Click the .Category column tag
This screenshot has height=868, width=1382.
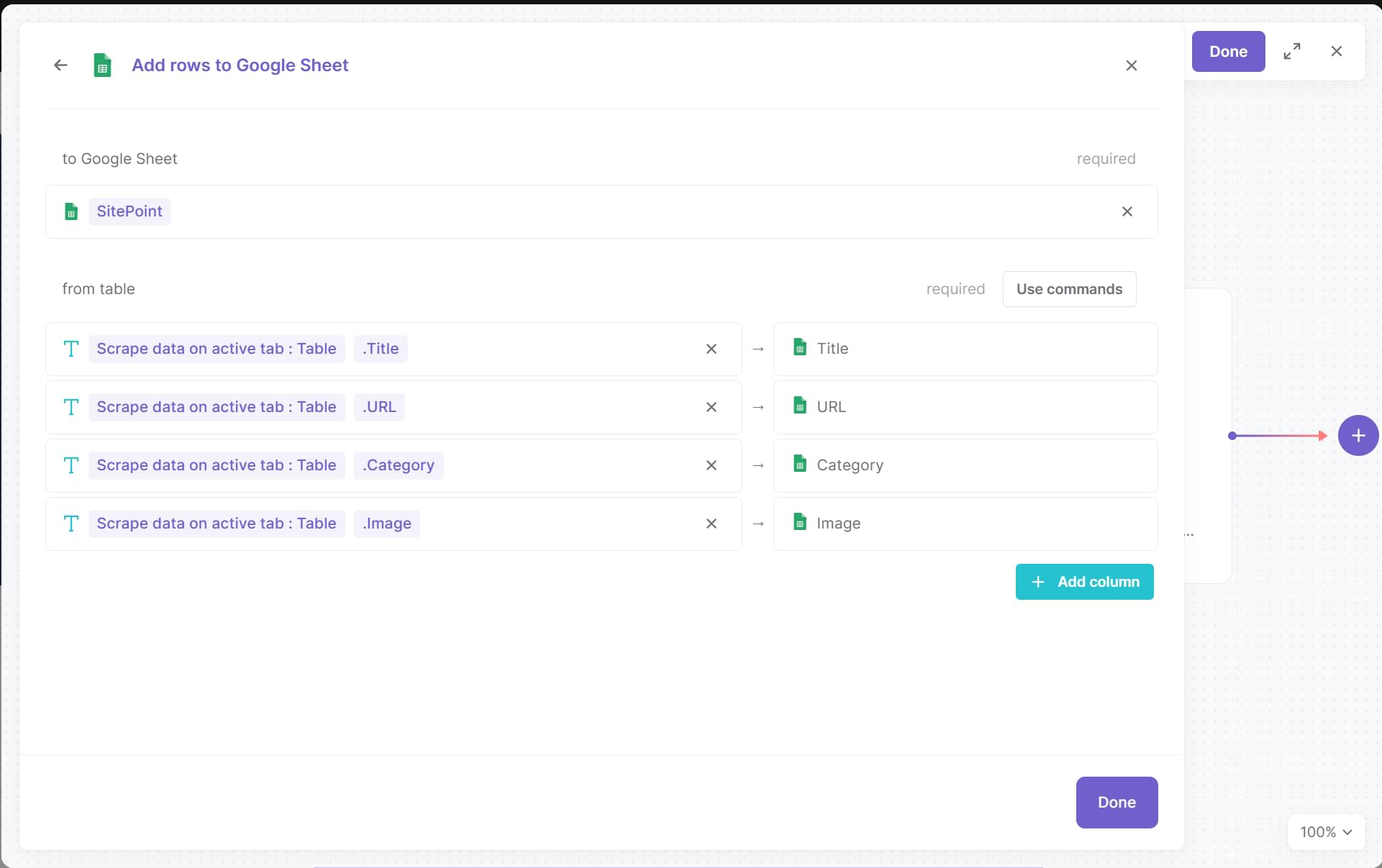coord(398,465)
